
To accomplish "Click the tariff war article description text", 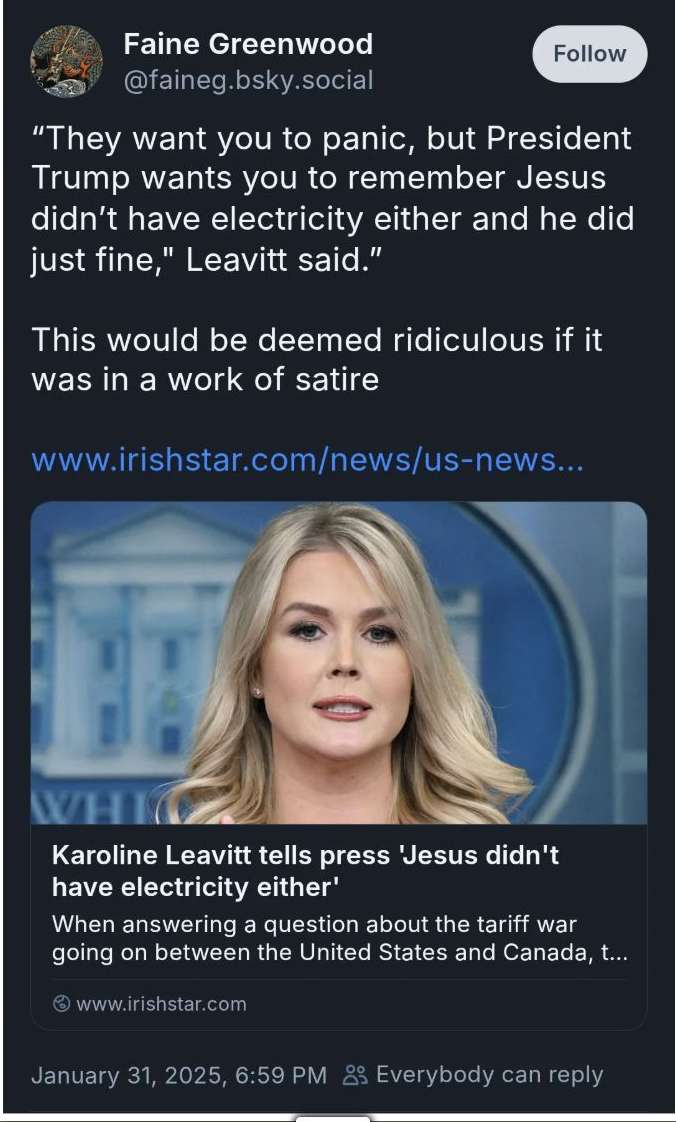I will click(340, 938).
